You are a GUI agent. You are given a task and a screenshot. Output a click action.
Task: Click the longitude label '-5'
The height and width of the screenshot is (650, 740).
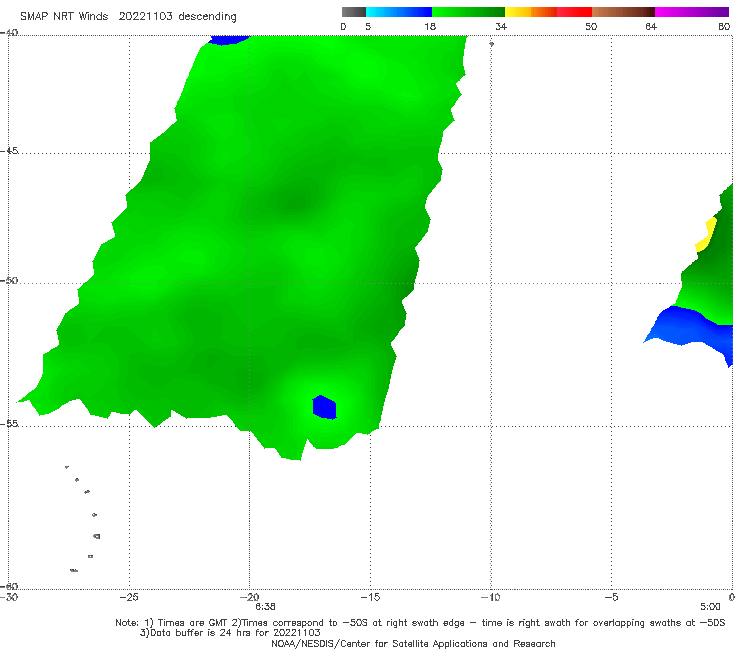(x=611, y=597)
